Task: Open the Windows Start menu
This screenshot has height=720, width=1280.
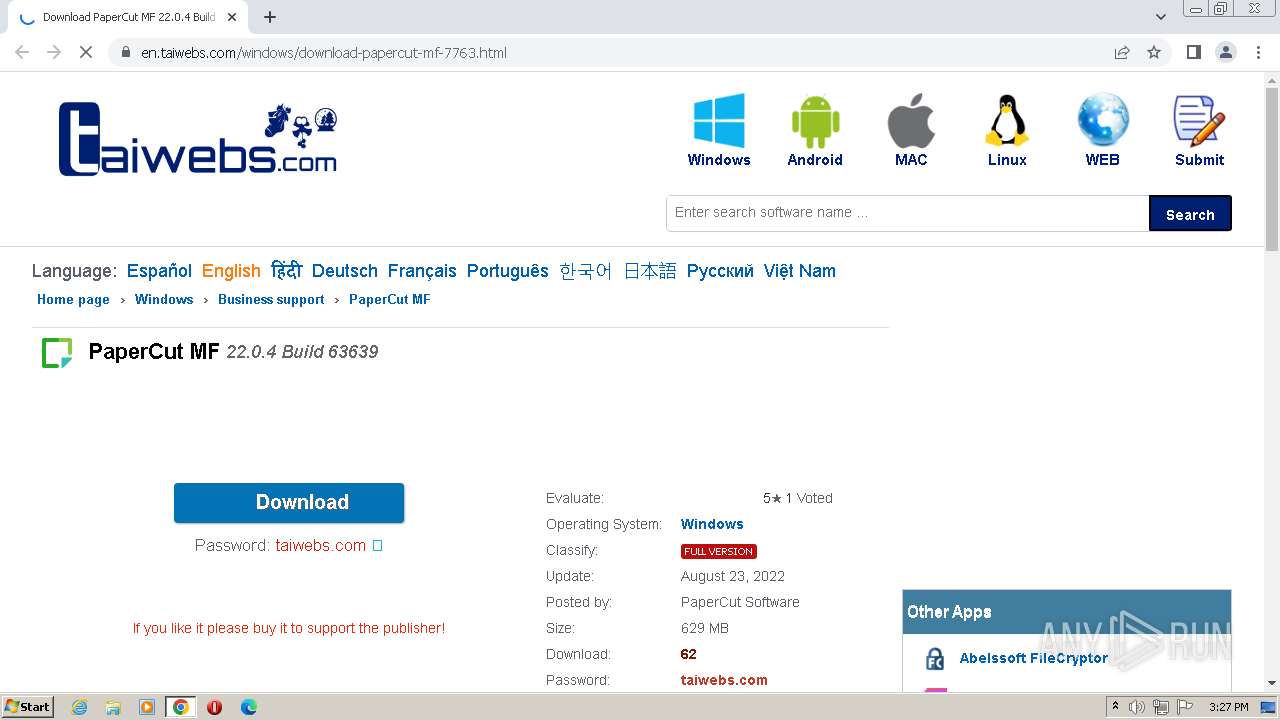Action: tap(27, 707)
